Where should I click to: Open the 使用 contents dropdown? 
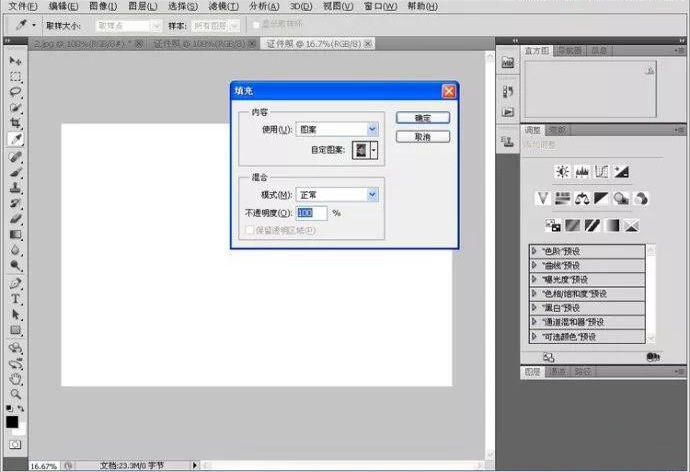(x=338, y=129)
